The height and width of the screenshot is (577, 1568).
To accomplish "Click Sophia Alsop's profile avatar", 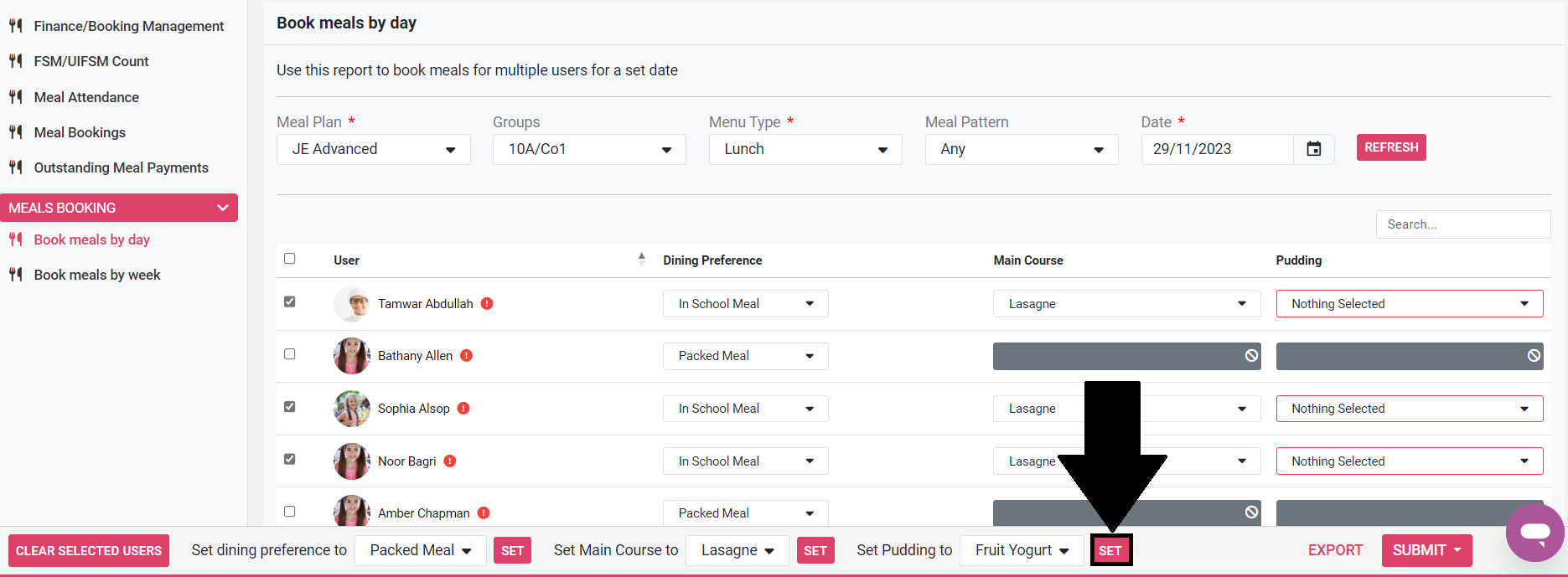I will point(352,409).
